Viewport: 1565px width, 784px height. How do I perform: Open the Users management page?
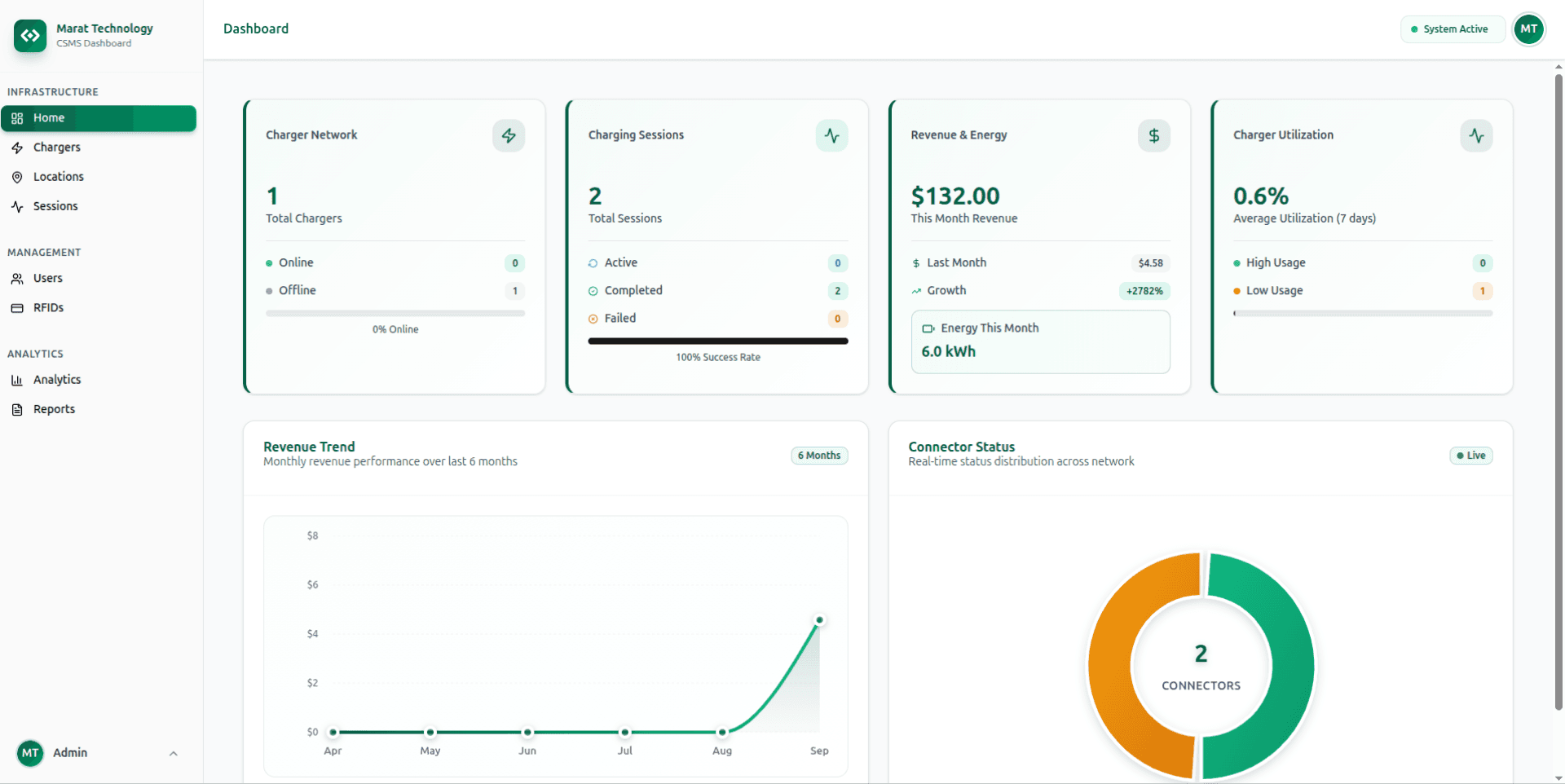99,279
